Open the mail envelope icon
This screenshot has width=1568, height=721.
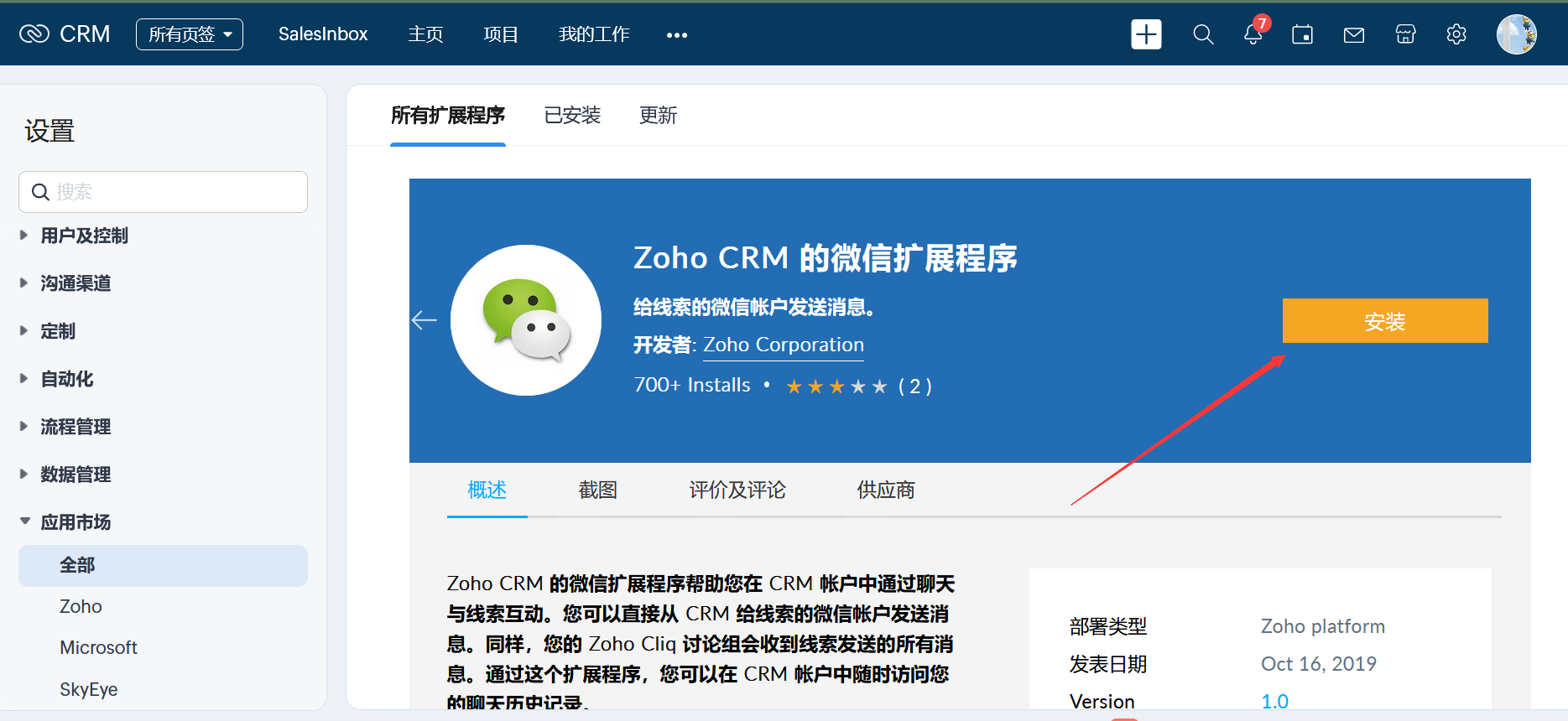tap(1353, 34)
